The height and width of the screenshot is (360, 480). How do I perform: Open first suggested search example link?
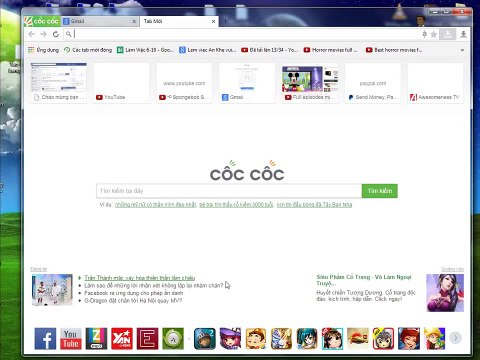click(156, 205)
